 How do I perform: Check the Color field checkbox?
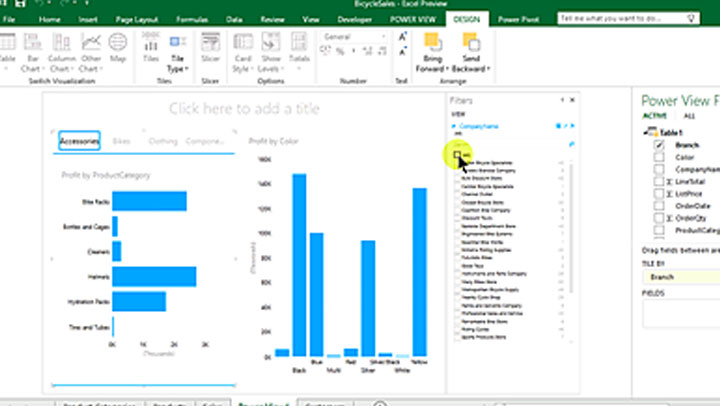[658, 157]
